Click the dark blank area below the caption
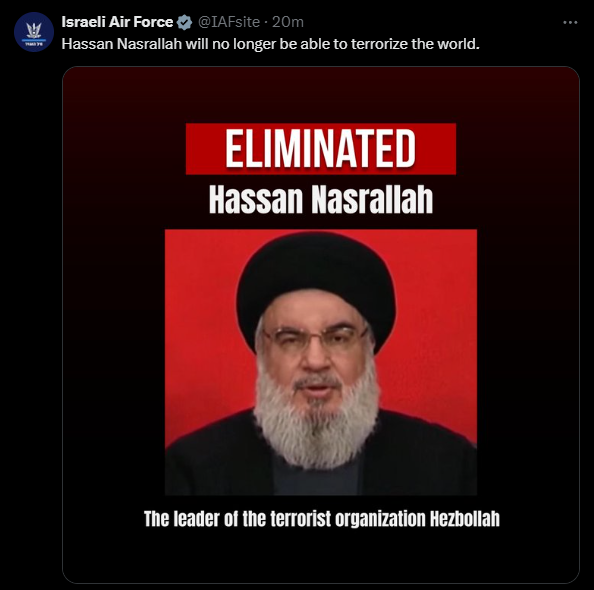The image size is (594, 590). tap(321, 555)
